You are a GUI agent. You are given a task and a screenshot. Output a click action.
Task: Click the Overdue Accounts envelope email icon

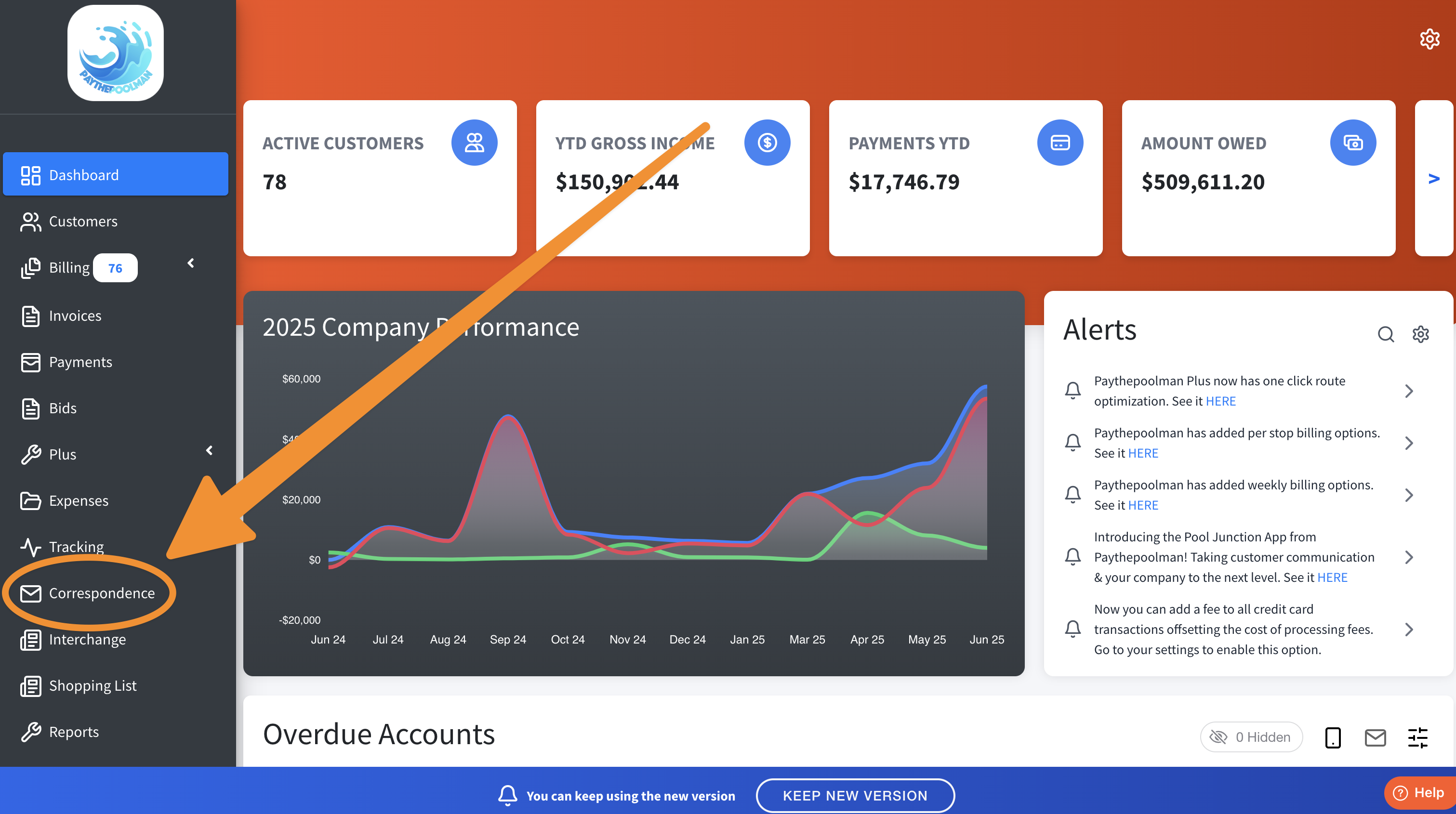tap(1375, 737)
